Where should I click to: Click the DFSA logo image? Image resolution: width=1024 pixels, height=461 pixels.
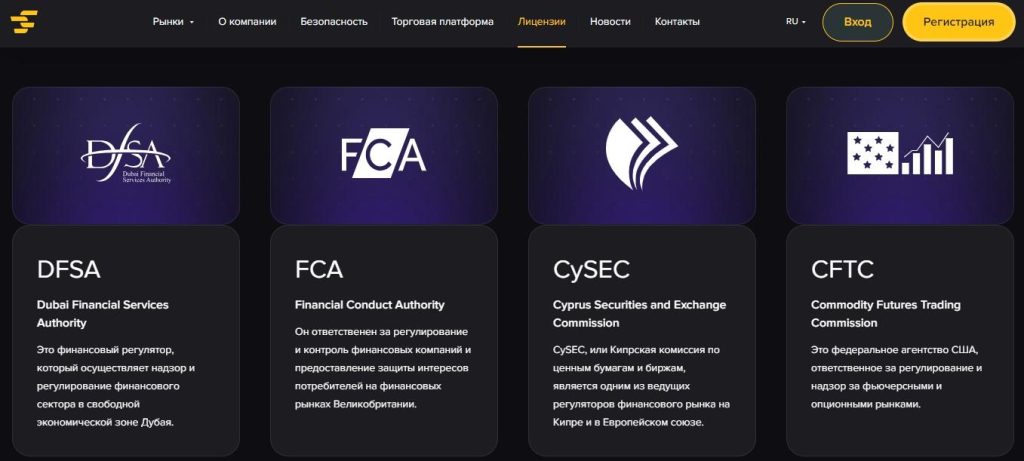126,153
